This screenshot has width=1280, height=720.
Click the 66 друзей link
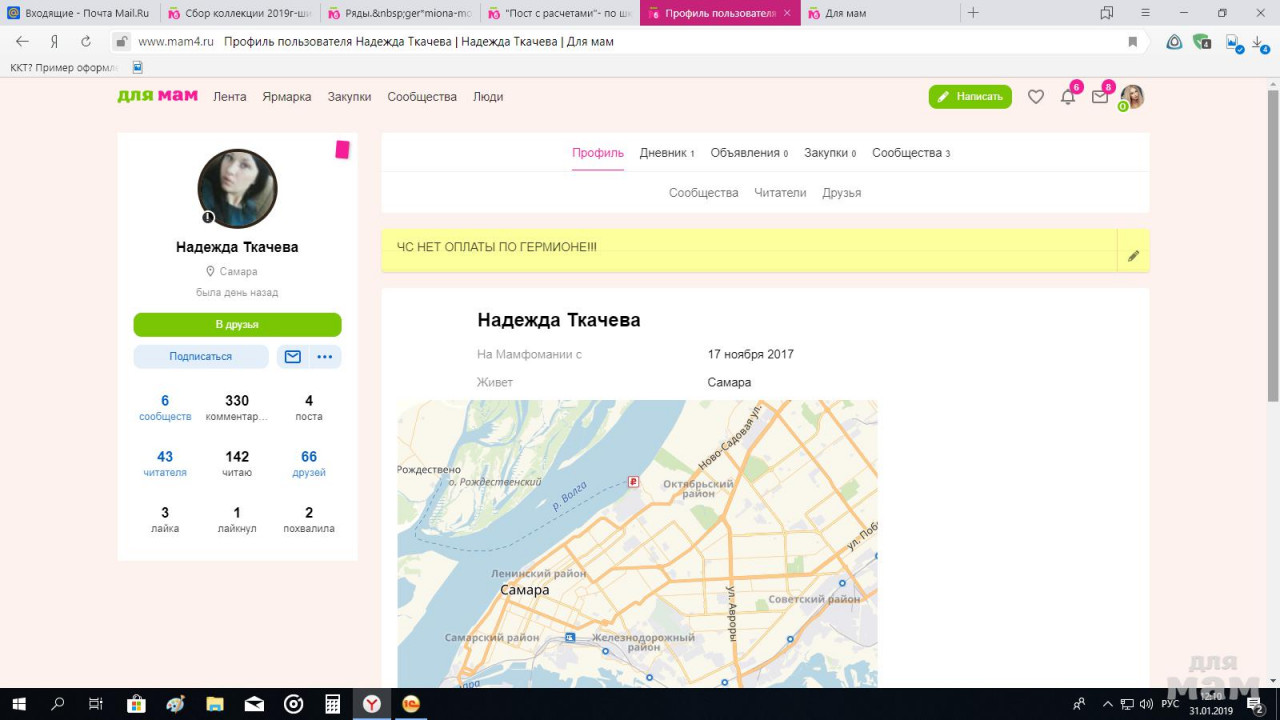(309, 463)
